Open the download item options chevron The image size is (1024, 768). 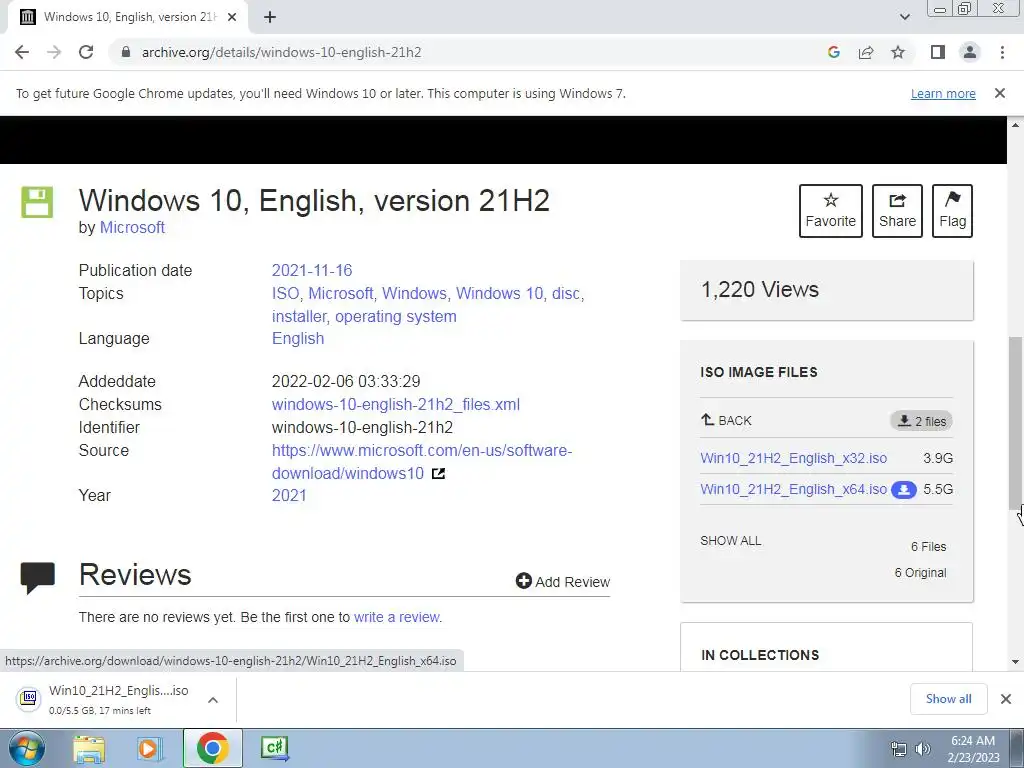tap(212, 700)
